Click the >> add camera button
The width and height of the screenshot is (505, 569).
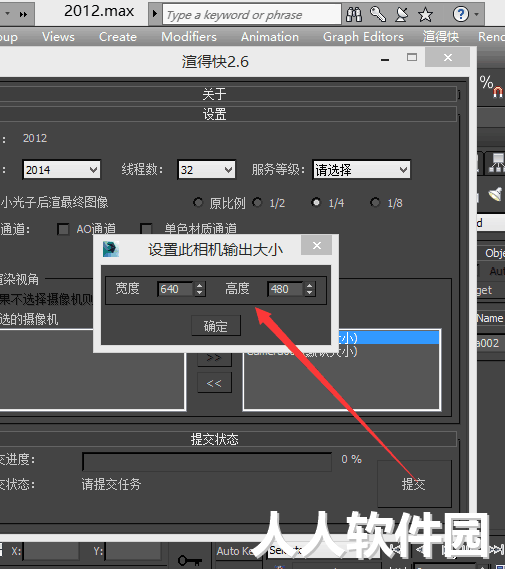(x=214, y=358)
